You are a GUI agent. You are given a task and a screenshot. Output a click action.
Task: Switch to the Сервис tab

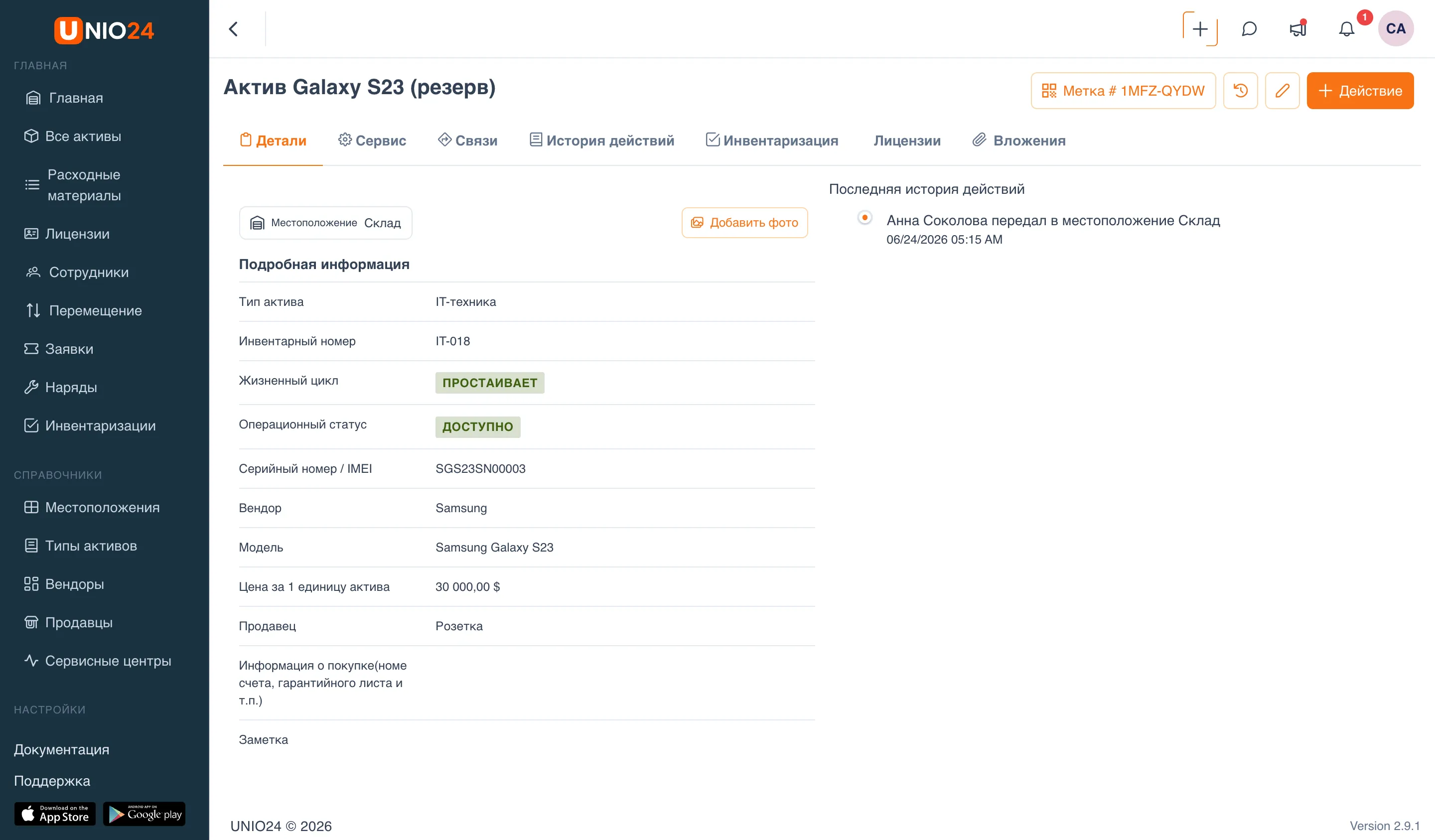[372, 140]
